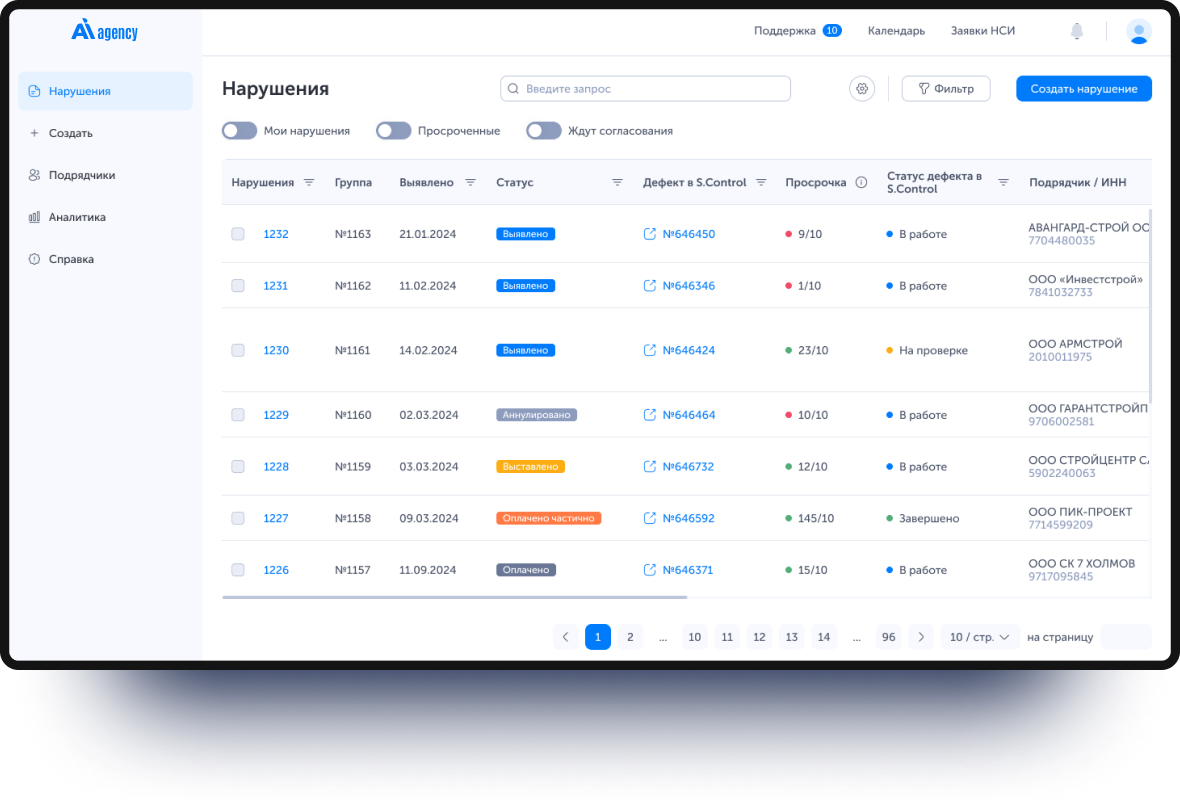The height and width of the screenshot is (810, 1180).
Task: Click filter icon in Выявлено column header
Action: click(470, 183)
